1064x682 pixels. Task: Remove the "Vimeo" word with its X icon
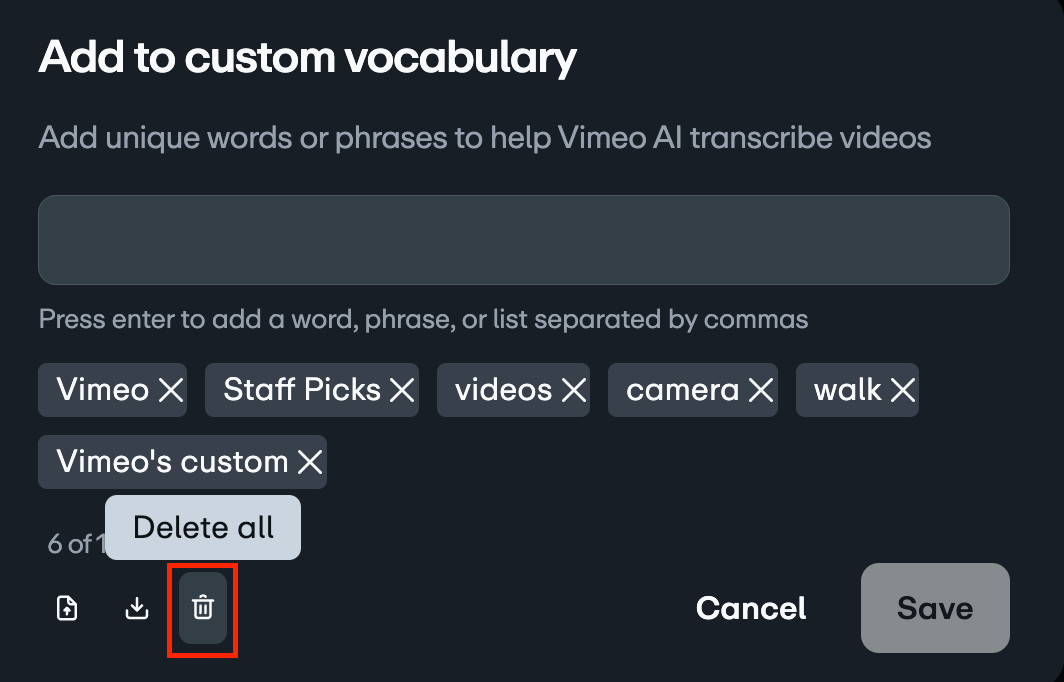[x=170, y=390]
